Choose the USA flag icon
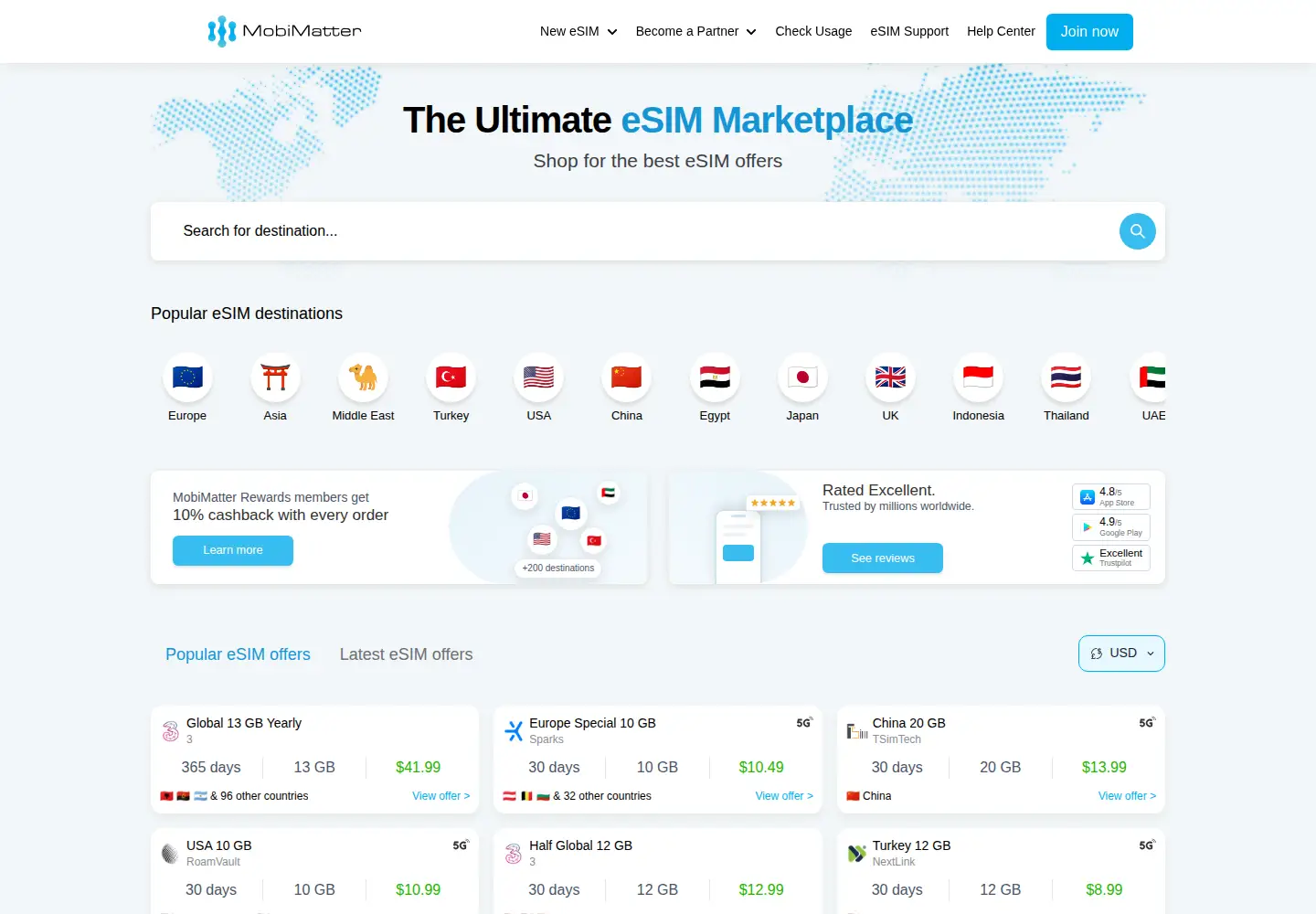The width and height of the screenshot is (1316, 914). pyautogui.click(x=539, y=377)
